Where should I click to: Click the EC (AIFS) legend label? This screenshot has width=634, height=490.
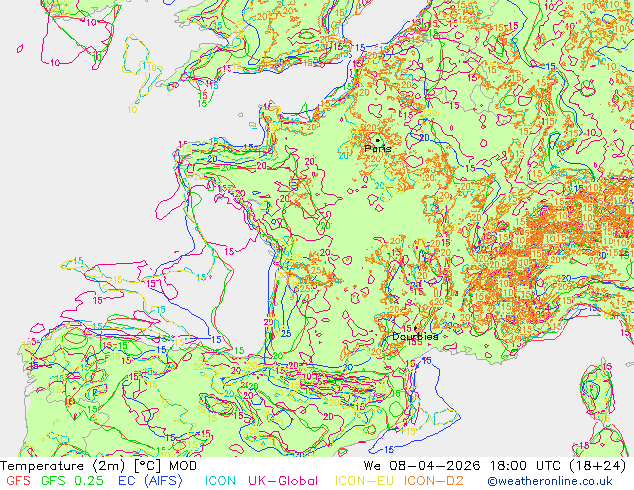(150, 481)
